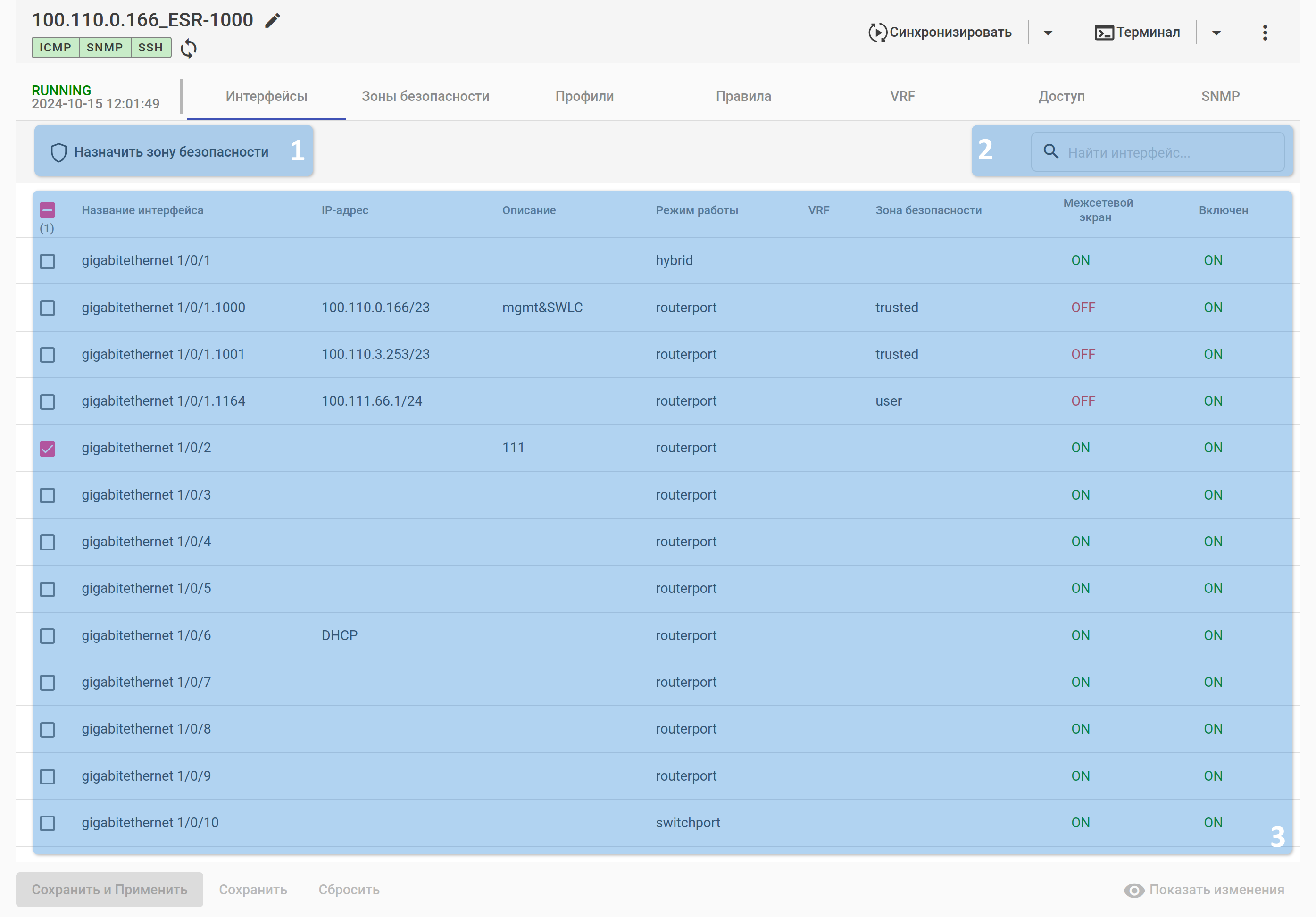Click the eye icon for Показать изменения

pyautogui.click(x=1134, y=890)
